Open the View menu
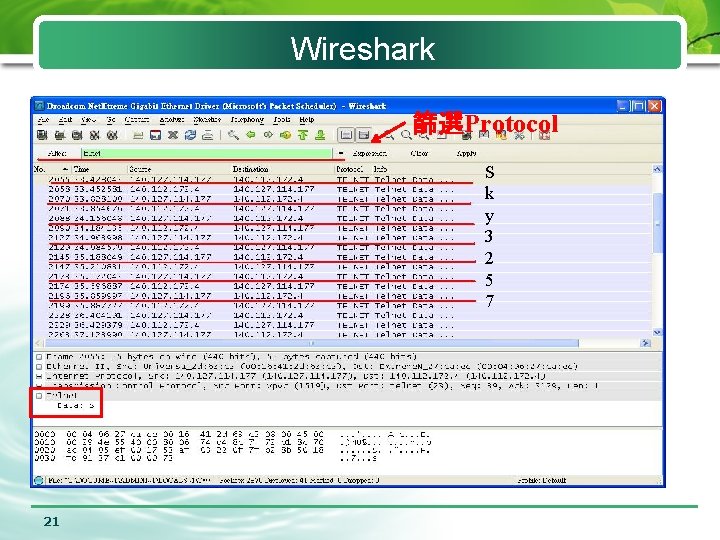Image resolution: width=720 pixels, height=540 pixels. tap(88, 119)
